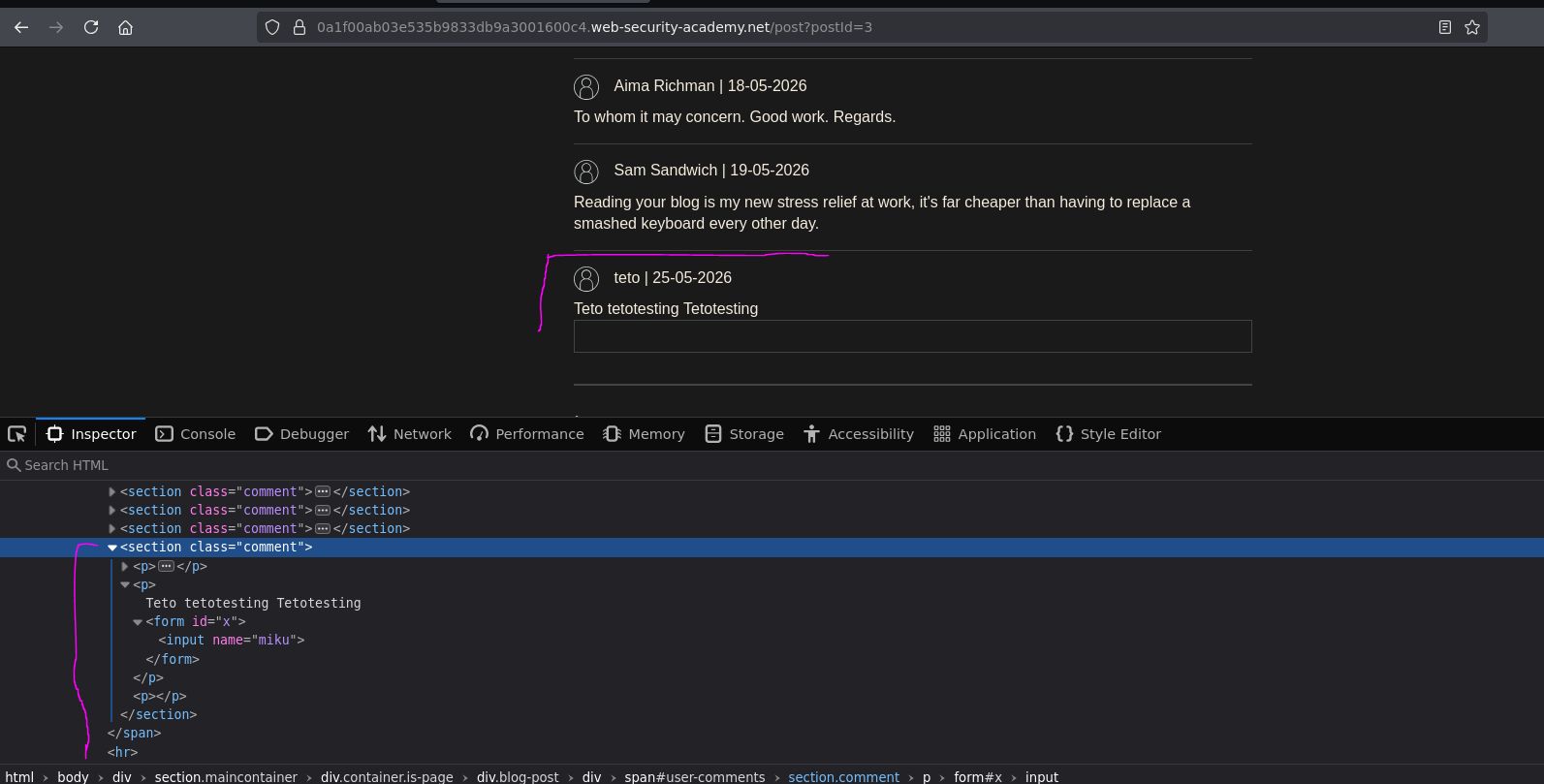Show site security padlock info

click(x=299, y=27)
